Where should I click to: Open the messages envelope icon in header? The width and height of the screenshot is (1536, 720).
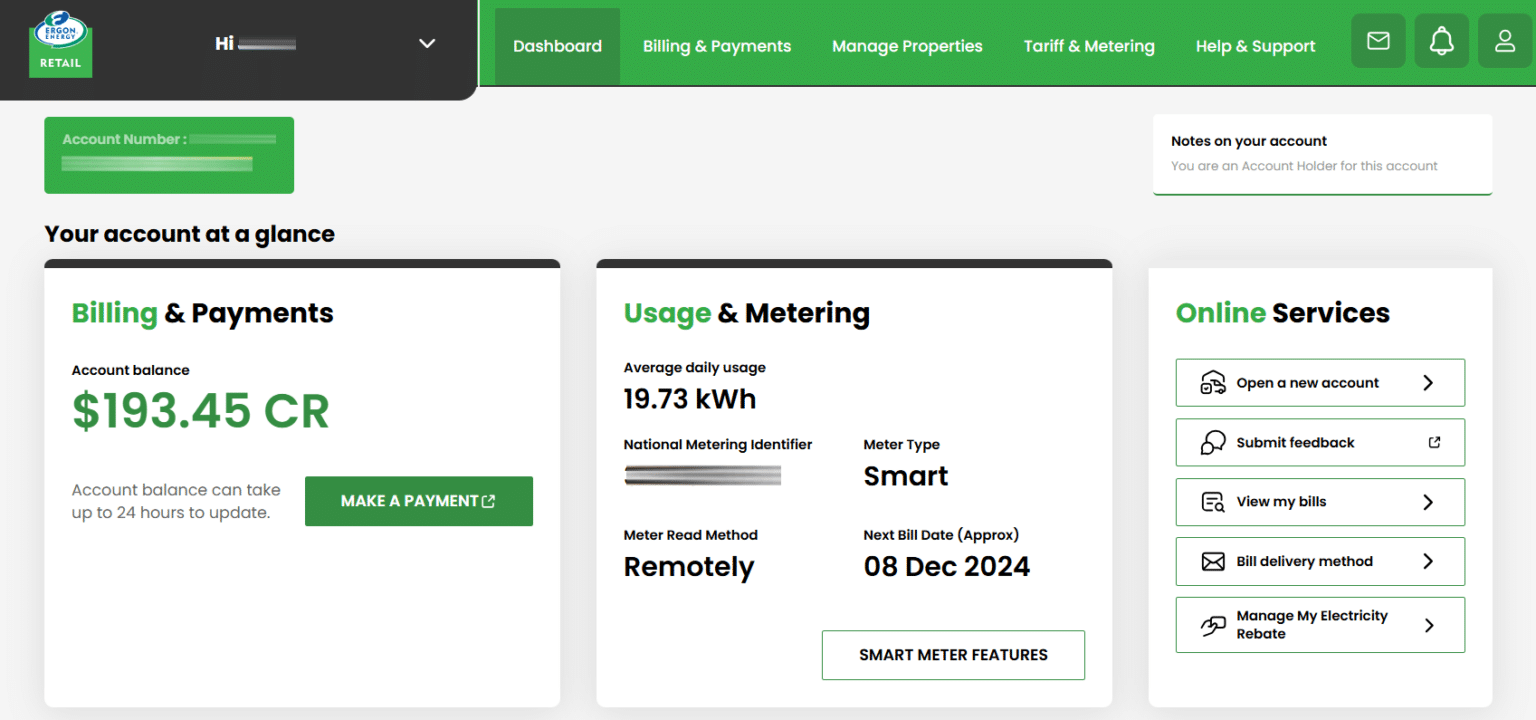coord(1378,41)
